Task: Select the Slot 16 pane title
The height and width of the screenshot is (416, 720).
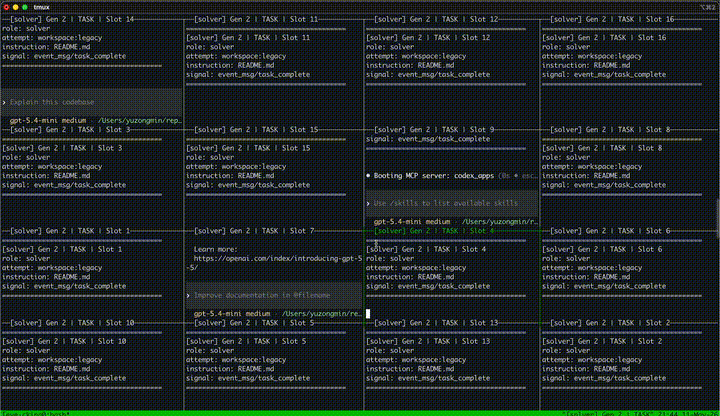Action: (612, 19)
